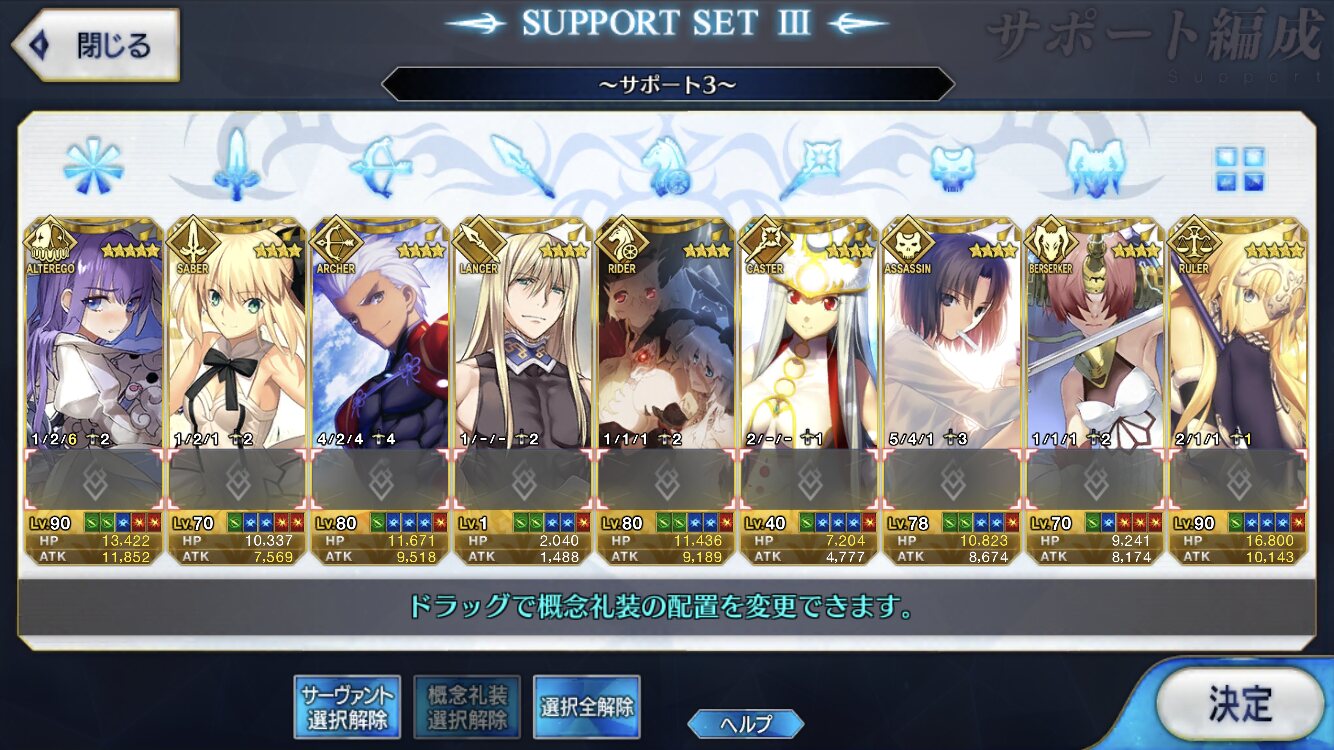Click empty craft essence slot under Caster card

pos(810,481)
